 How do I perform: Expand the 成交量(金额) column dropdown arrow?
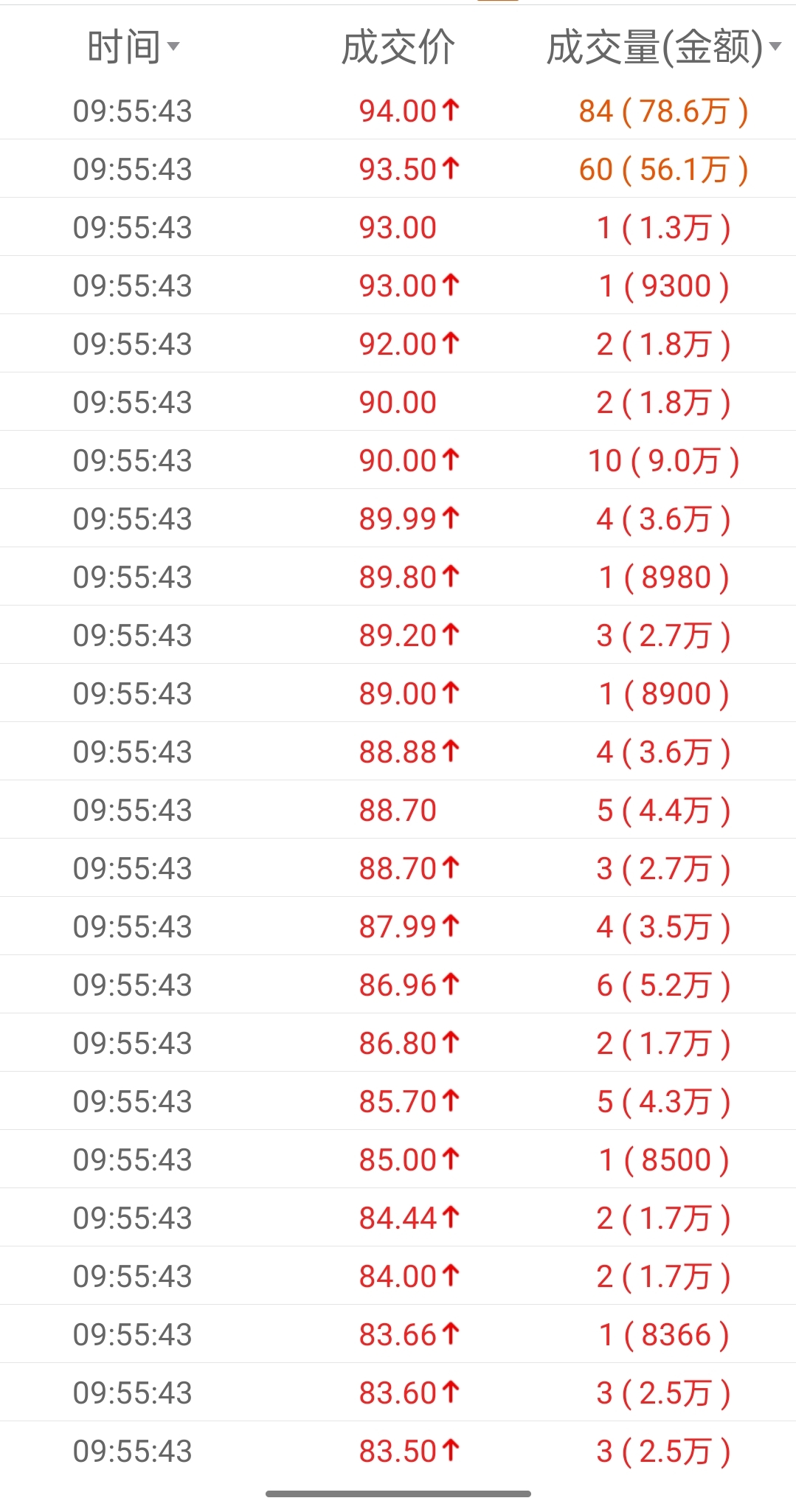pos(775,46)
